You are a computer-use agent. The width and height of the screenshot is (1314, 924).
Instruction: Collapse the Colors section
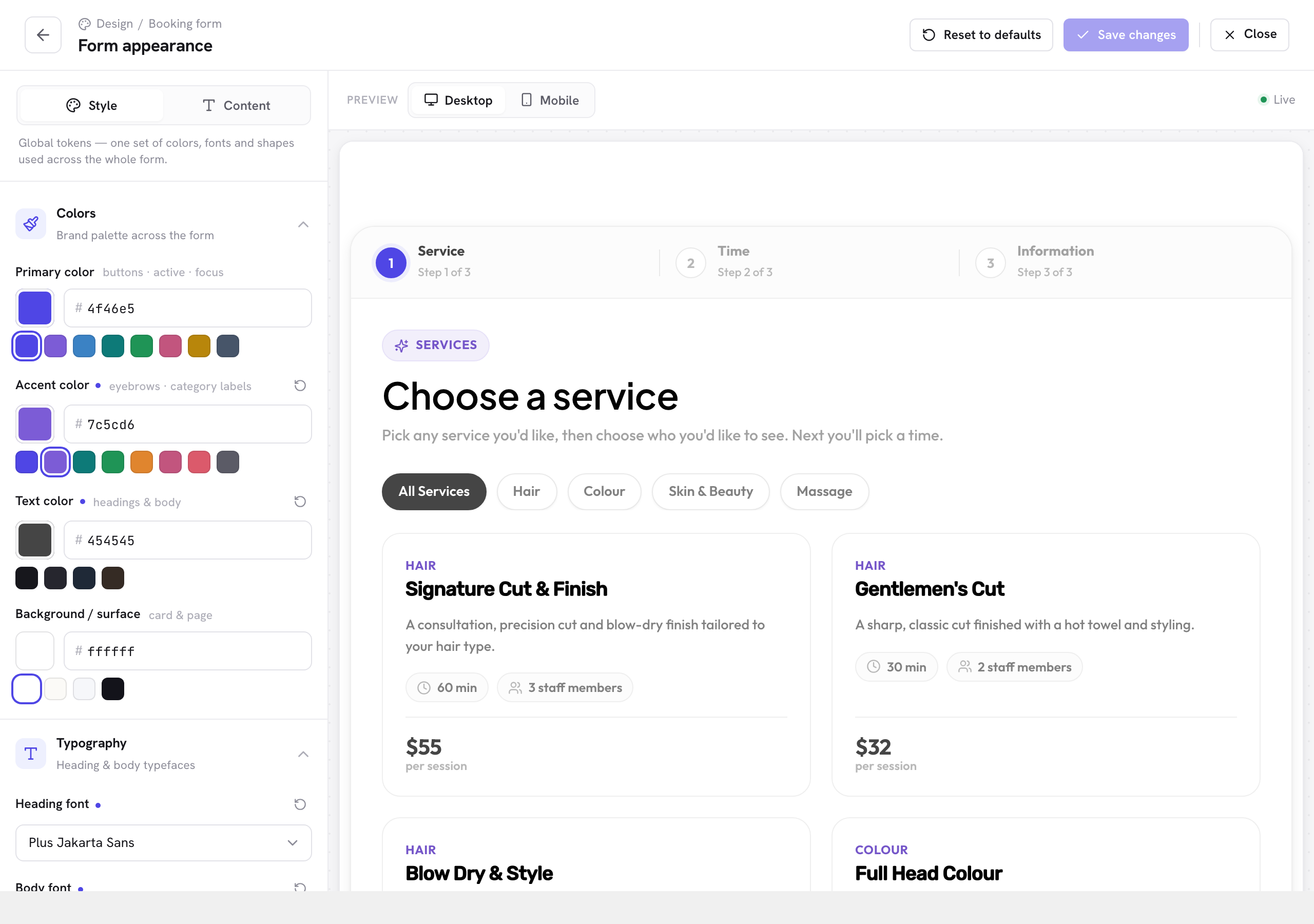[303, 224]
